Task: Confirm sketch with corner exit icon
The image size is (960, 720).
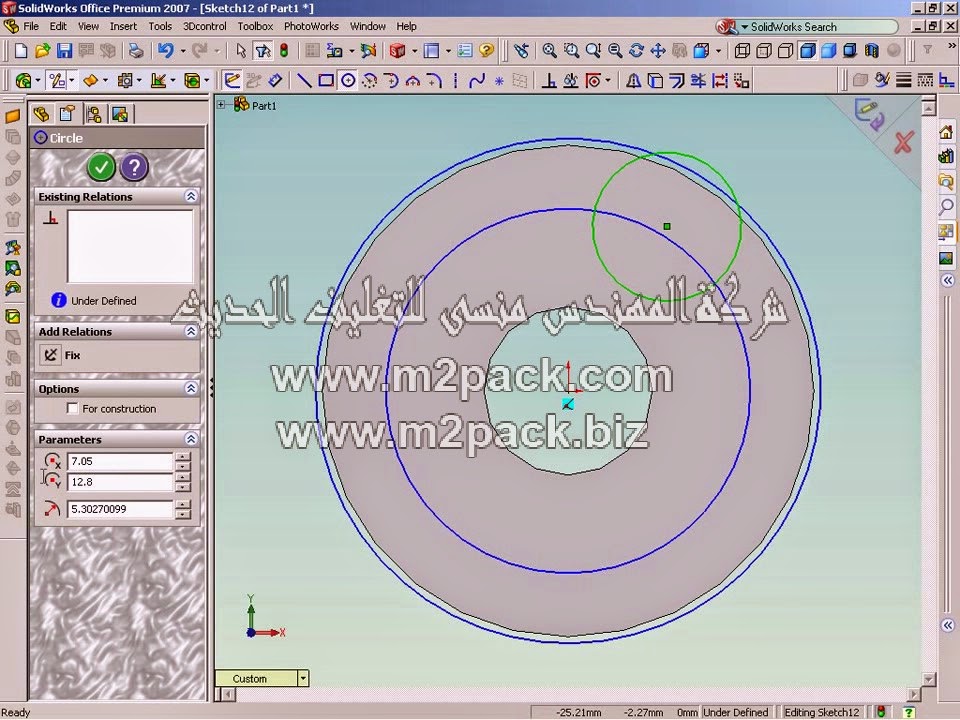Action: click(869, 114)
